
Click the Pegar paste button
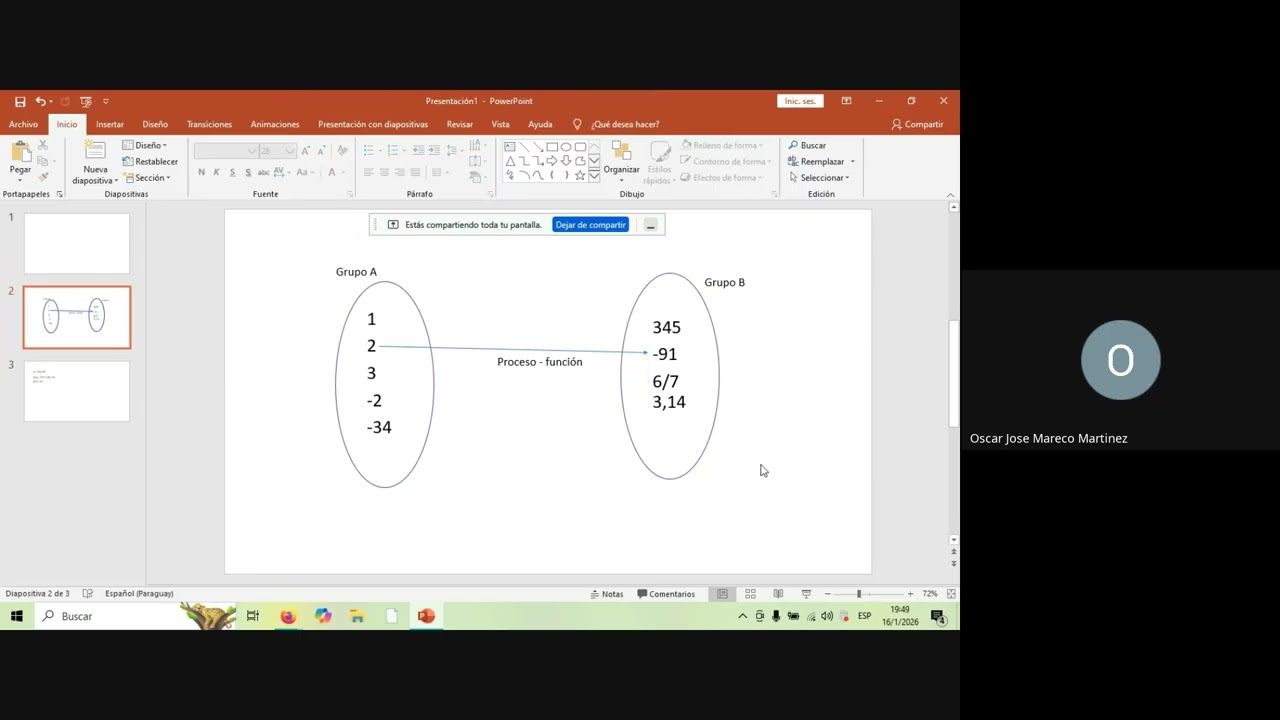tap(20, 159)
